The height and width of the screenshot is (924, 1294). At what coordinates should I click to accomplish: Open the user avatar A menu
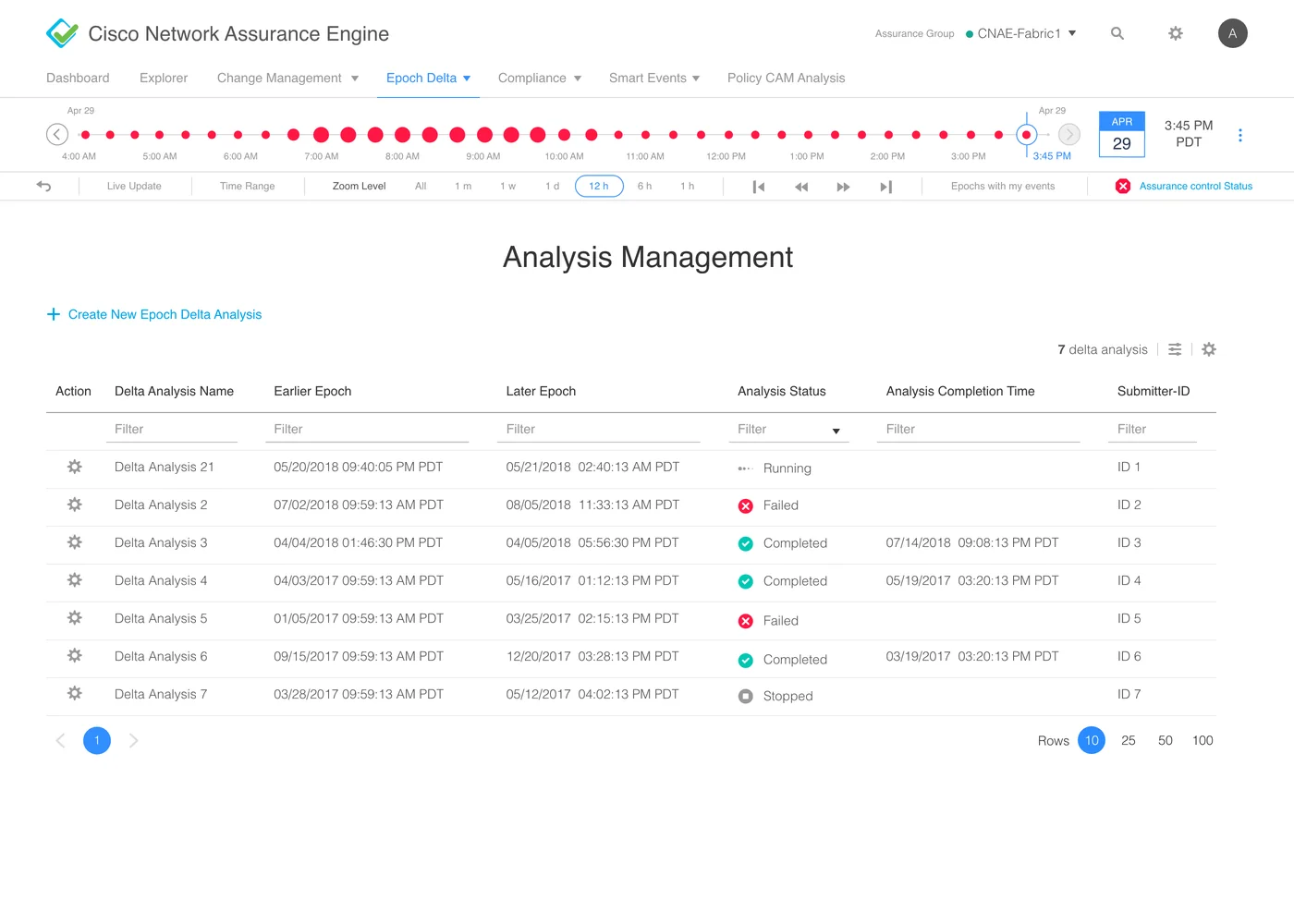pos(1233,33)
